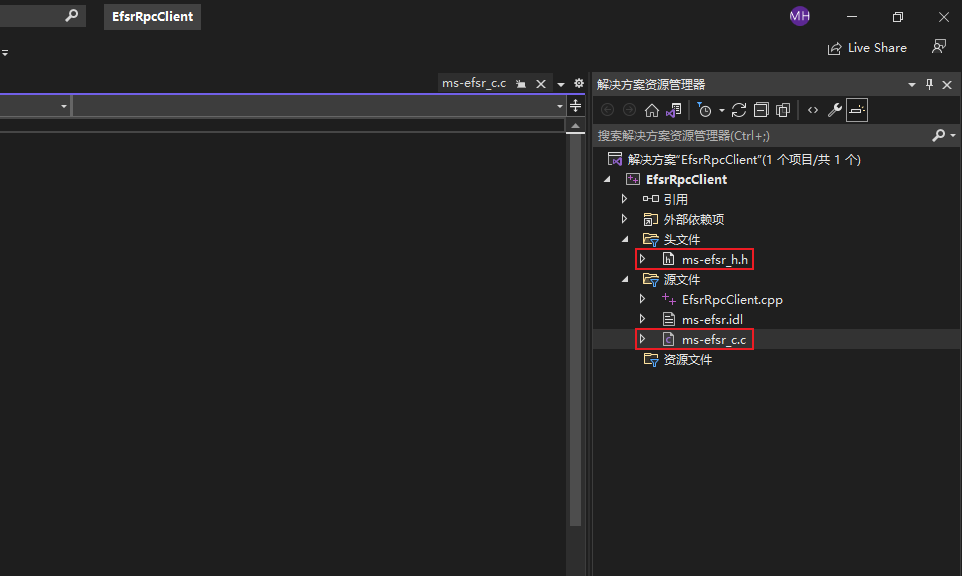Start a Live Share session
The width and height of the screenshot is (962, 576).
[868, 48]
